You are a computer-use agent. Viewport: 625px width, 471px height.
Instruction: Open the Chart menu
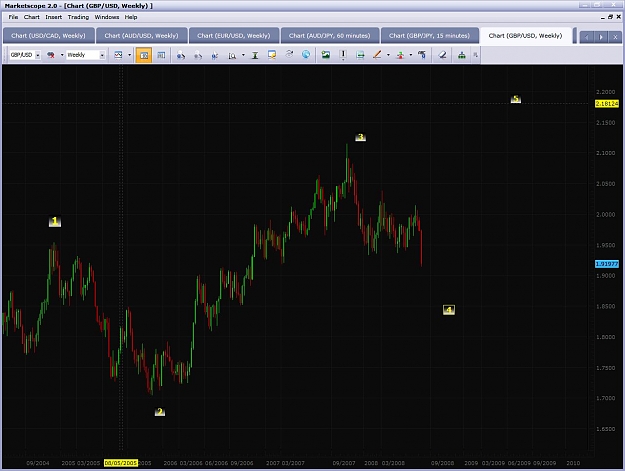[31, 17]
